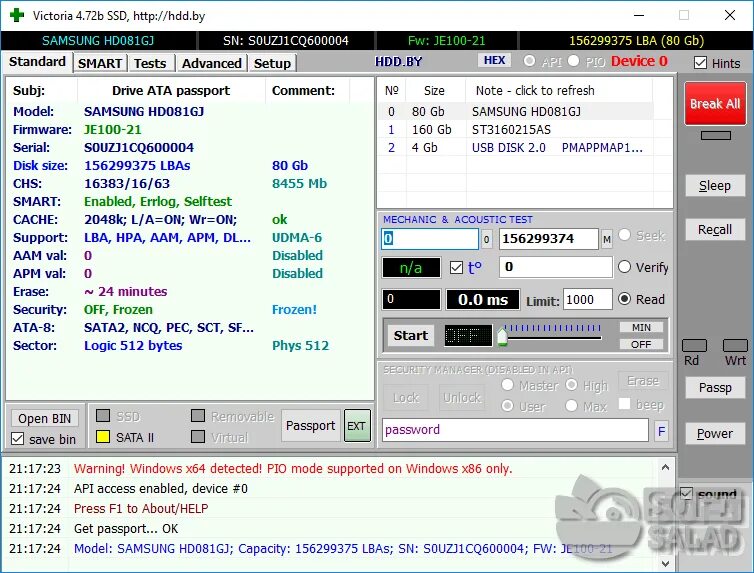Click the serial value S0UZJ1CQ600004 in passport
This screenshot has width=754, height=573.
click(x=139, y=148)
